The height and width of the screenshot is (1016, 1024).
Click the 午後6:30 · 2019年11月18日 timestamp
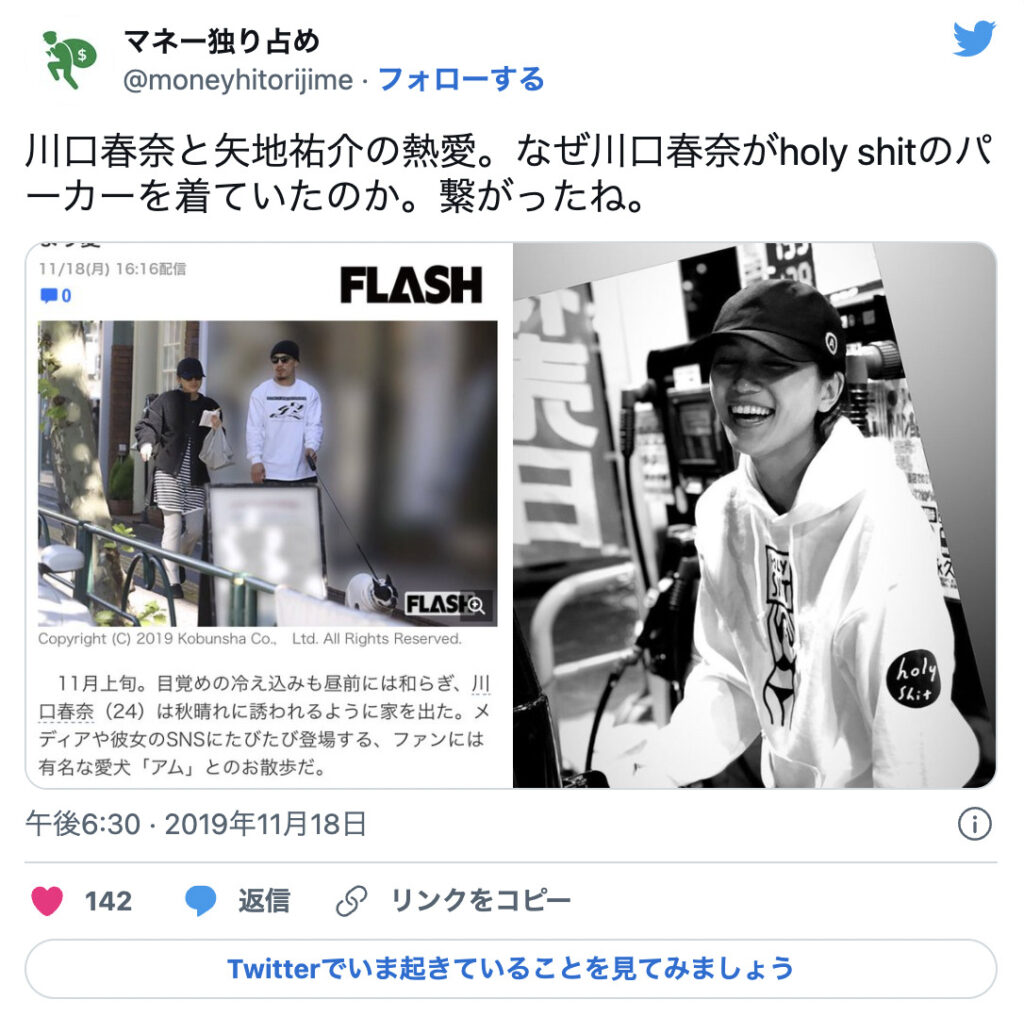[x=196, y=824]
